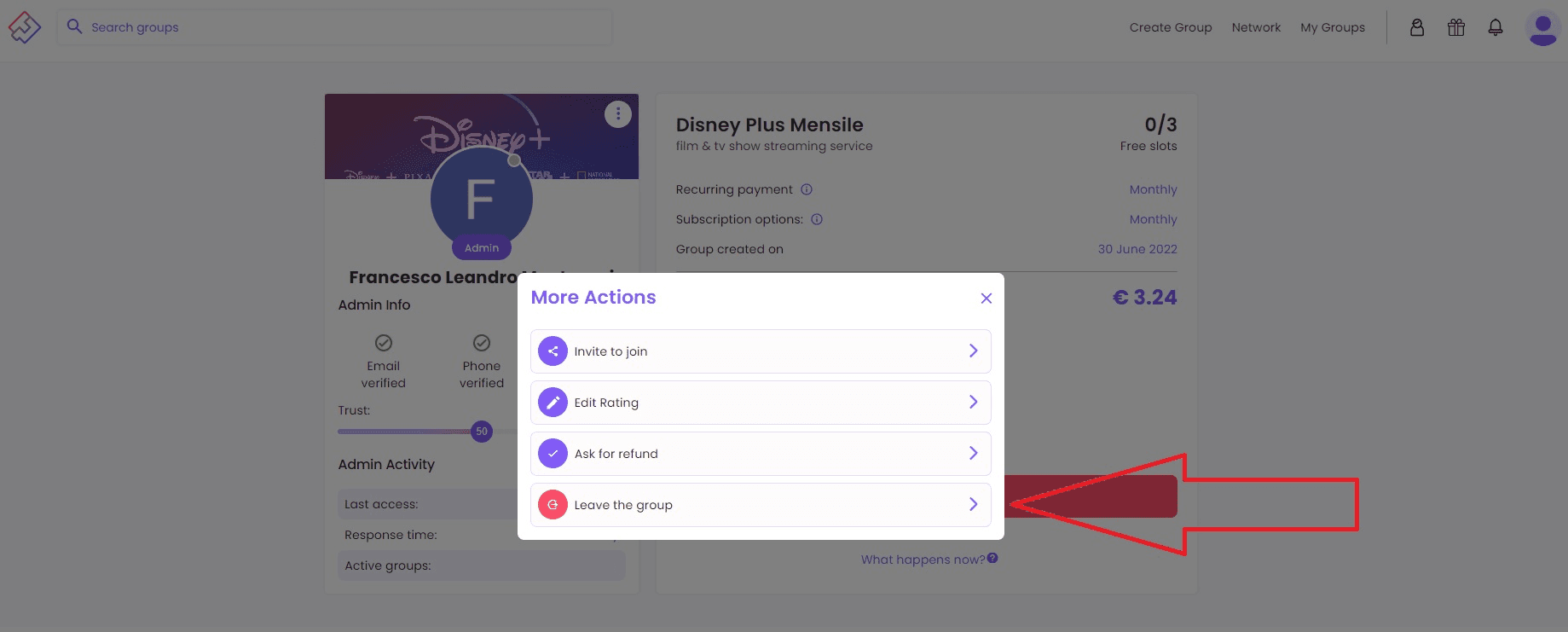Viewport: 1568px width, 632px height.
Task: Click the red Leave the group icon
Action: [553, 505]
